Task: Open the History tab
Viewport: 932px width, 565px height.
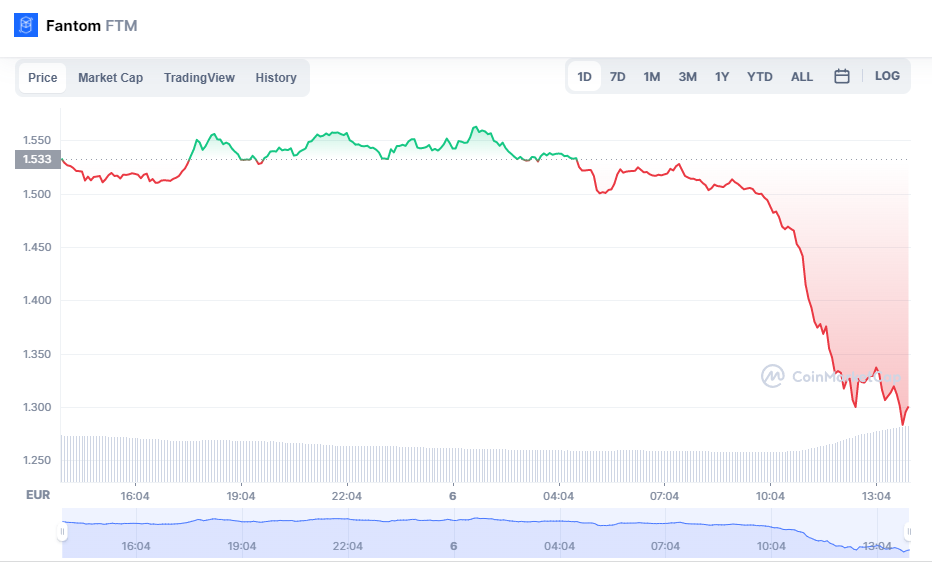Action: point(276,78)
